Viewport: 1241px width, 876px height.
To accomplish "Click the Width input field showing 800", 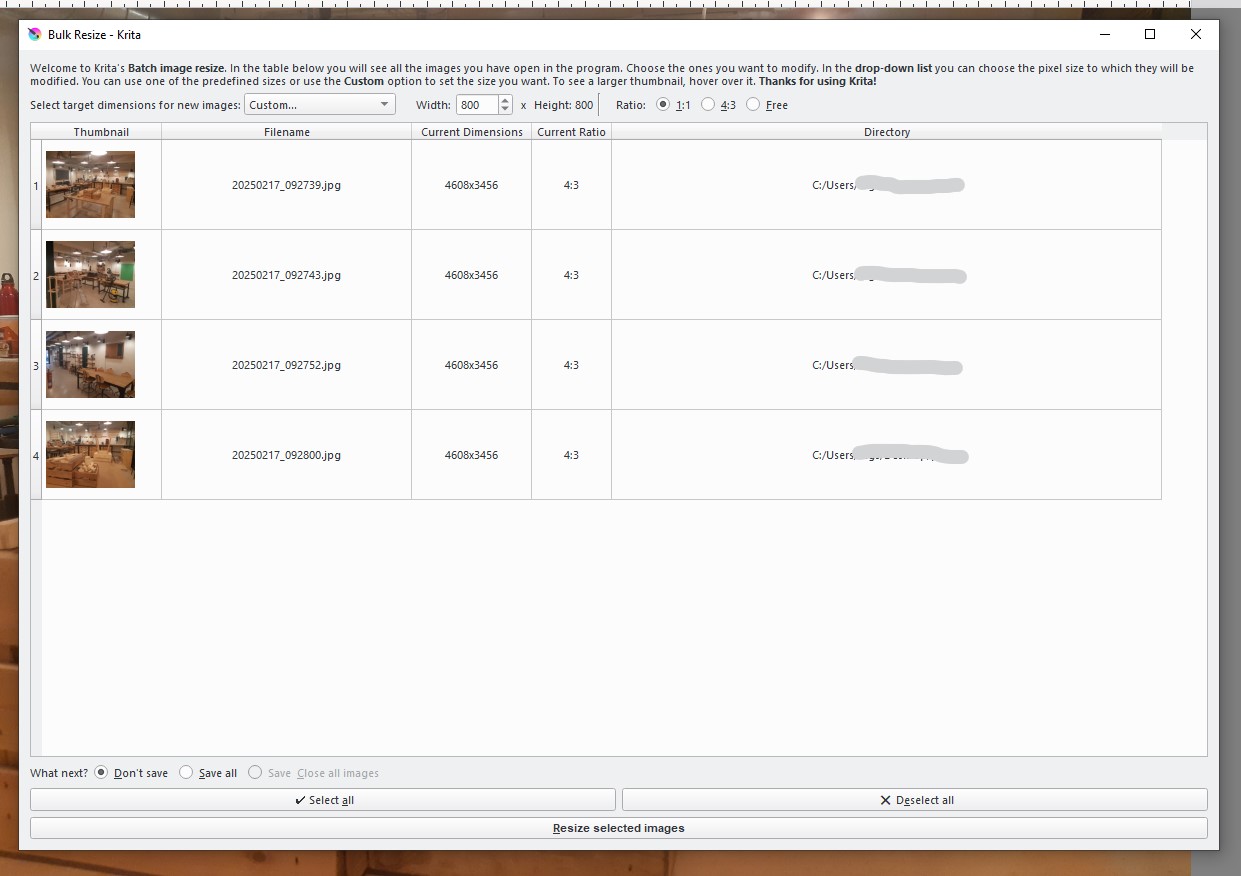I will (477, 105).
